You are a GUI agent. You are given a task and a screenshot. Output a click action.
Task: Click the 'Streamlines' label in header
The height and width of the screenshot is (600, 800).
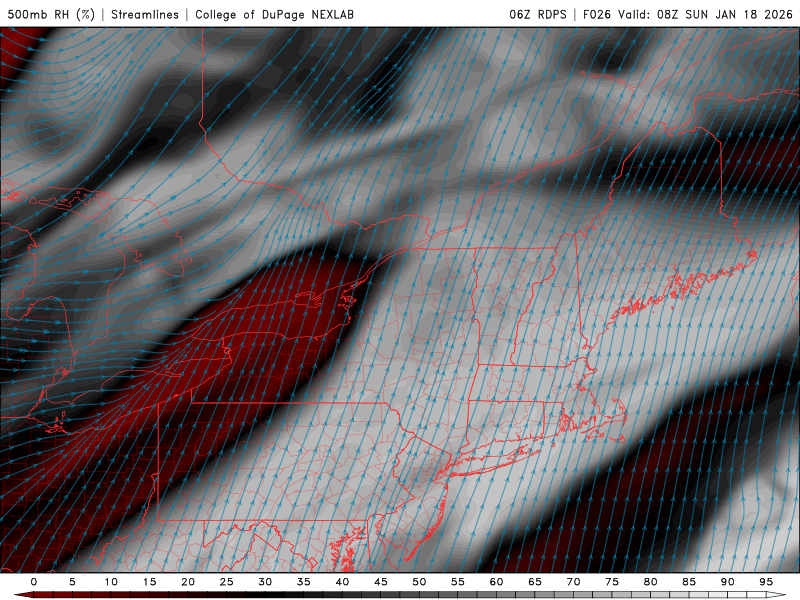coord(145,14)
